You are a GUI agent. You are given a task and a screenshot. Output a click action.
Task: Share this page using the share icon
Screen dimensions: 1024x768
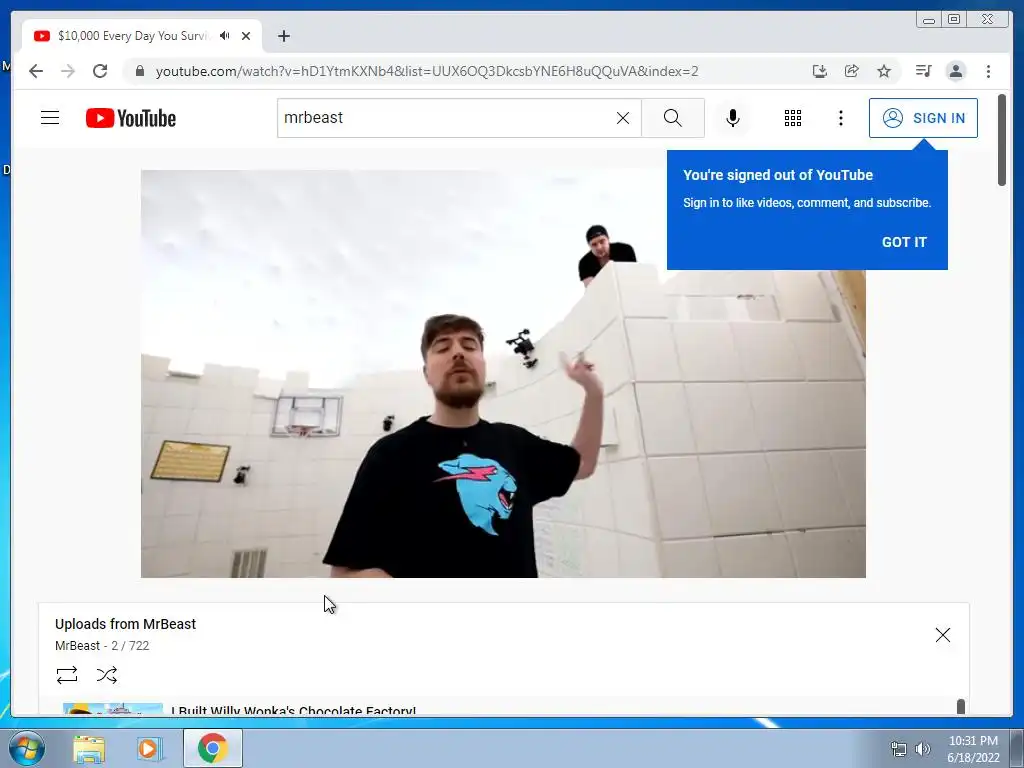pos(852,71)
